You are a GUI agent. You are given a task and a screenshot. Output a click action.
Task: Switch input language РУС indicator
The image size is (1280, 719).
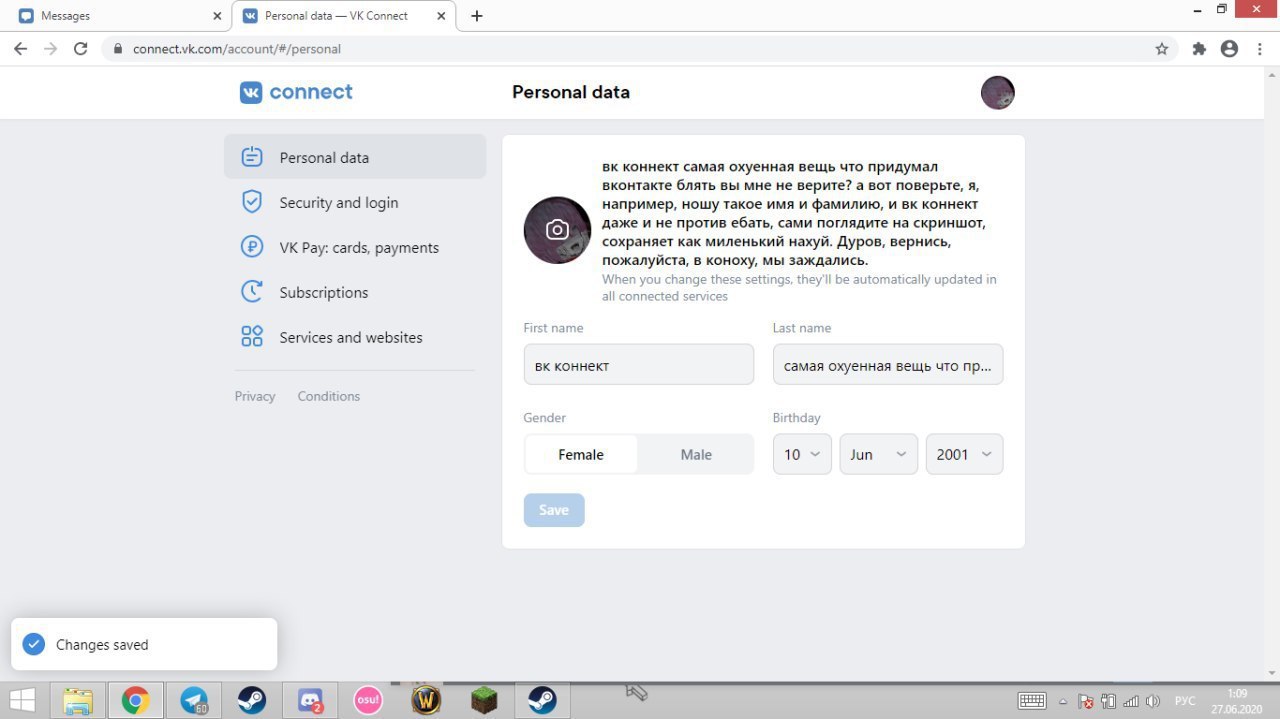click(x=1184, y=701)
